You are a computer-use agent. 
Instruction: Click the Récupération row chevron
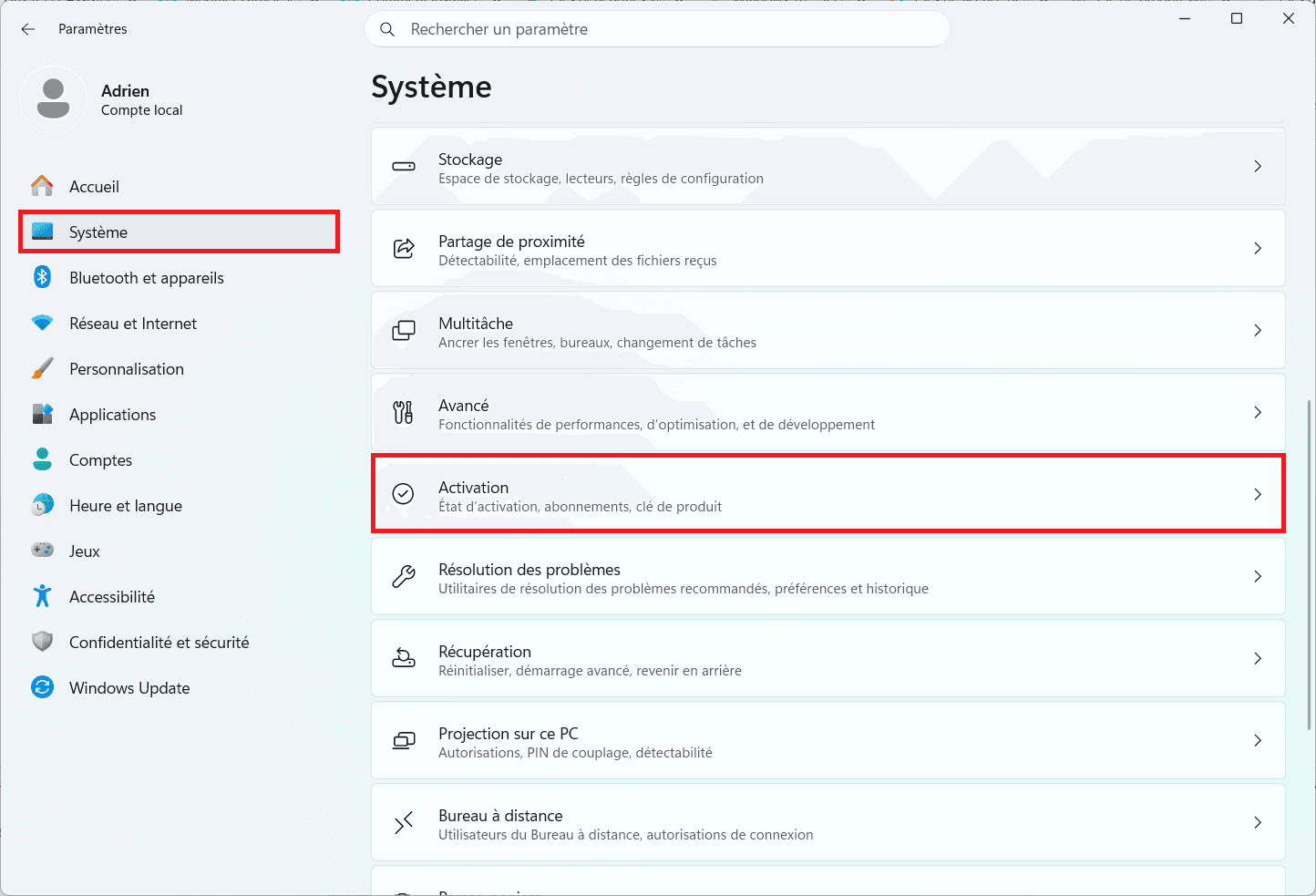pyautogui.click(x=1258, y=658)
